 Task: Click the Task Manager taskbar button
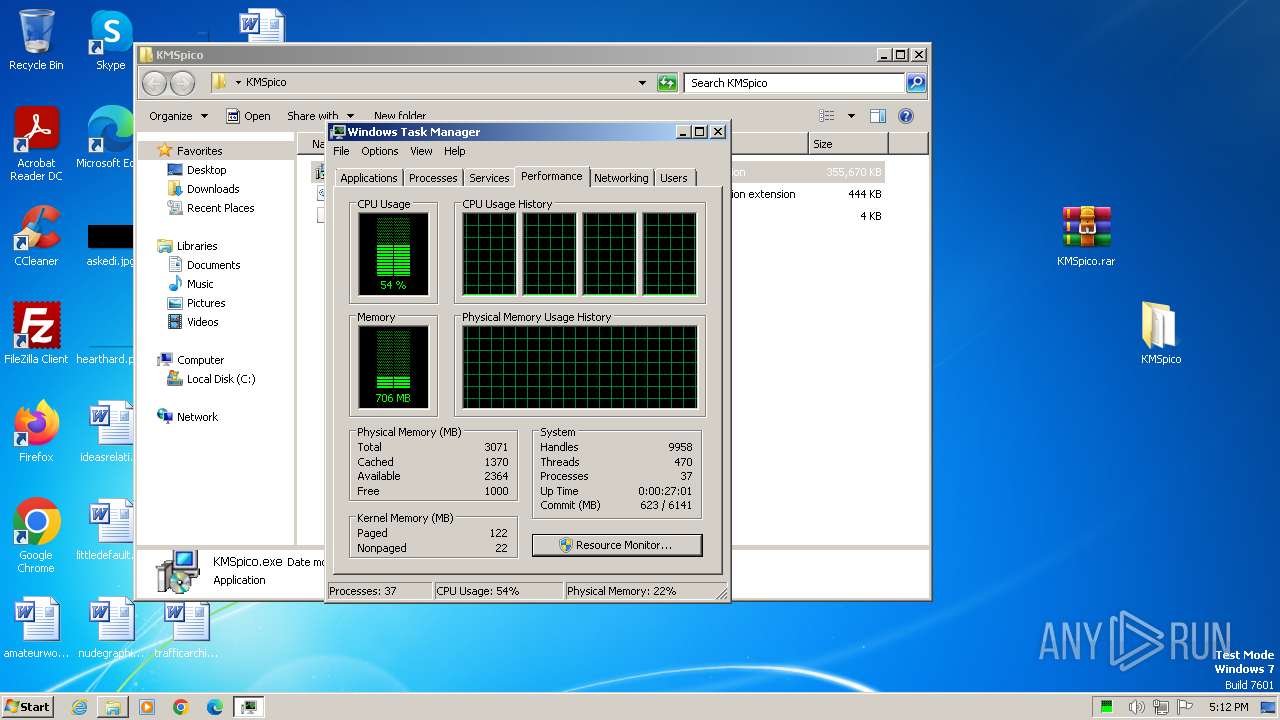point(249,707)
